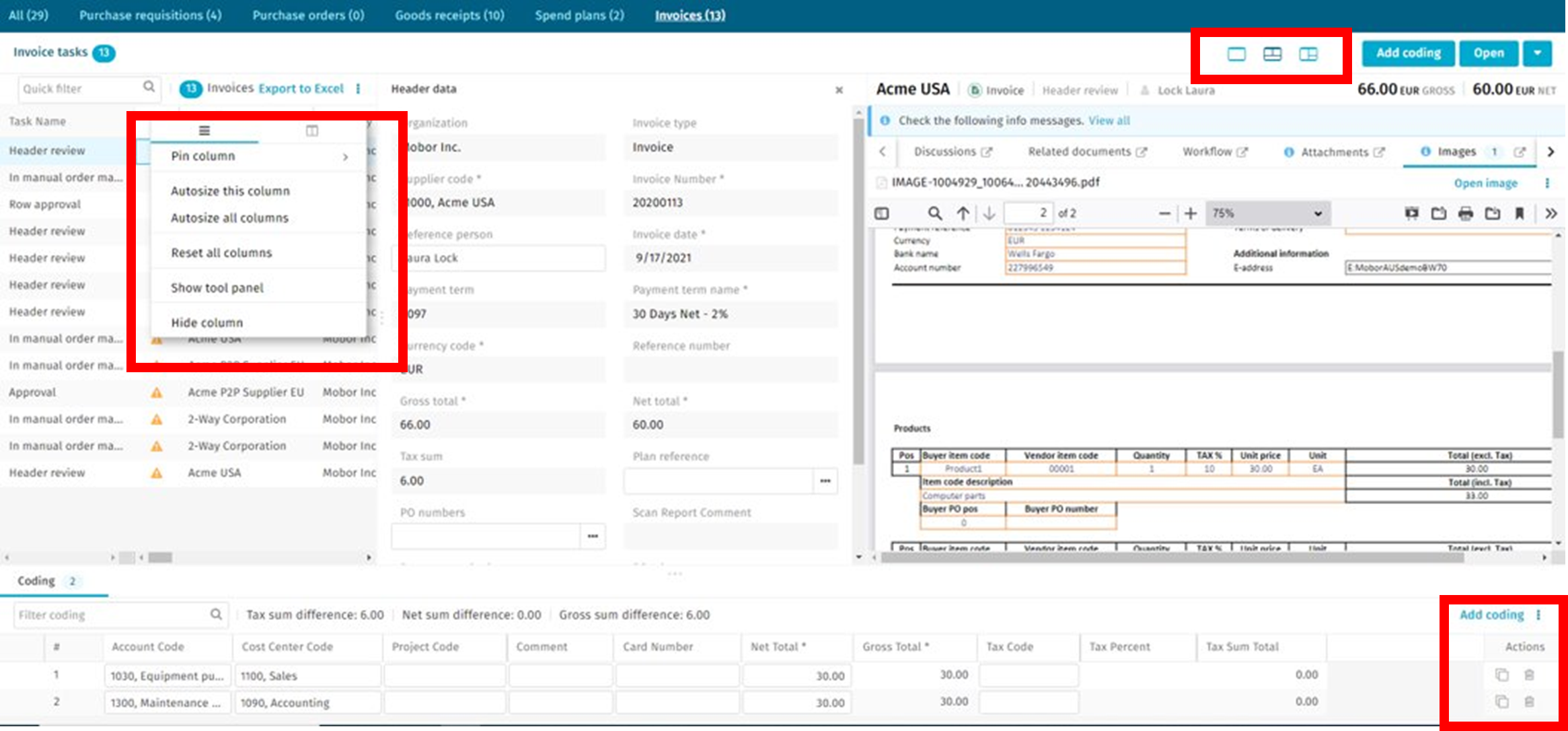This screenshot has width=1568, height=731.
Task: Switch to the vertical split layout icon
Action: 1307,55
